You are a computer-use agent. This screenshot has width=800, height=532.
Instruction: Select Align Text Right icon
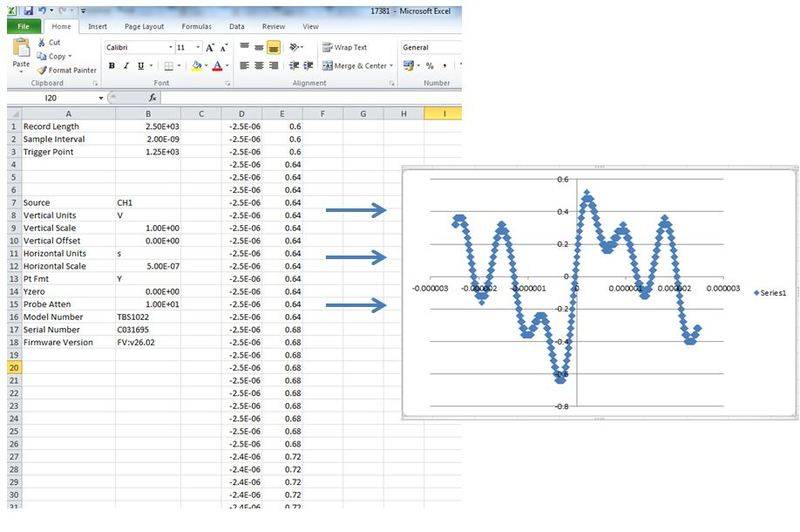pyautogui.click(x=274, y=66)
